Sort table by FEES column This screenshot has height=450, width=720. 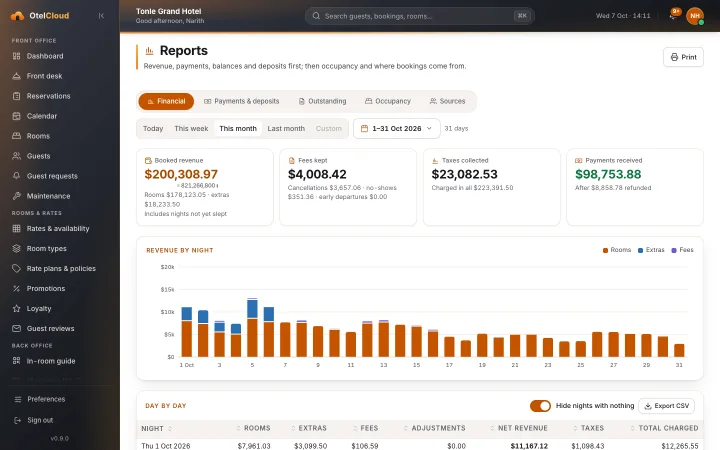pyautogui.click(x=366, y=428)
